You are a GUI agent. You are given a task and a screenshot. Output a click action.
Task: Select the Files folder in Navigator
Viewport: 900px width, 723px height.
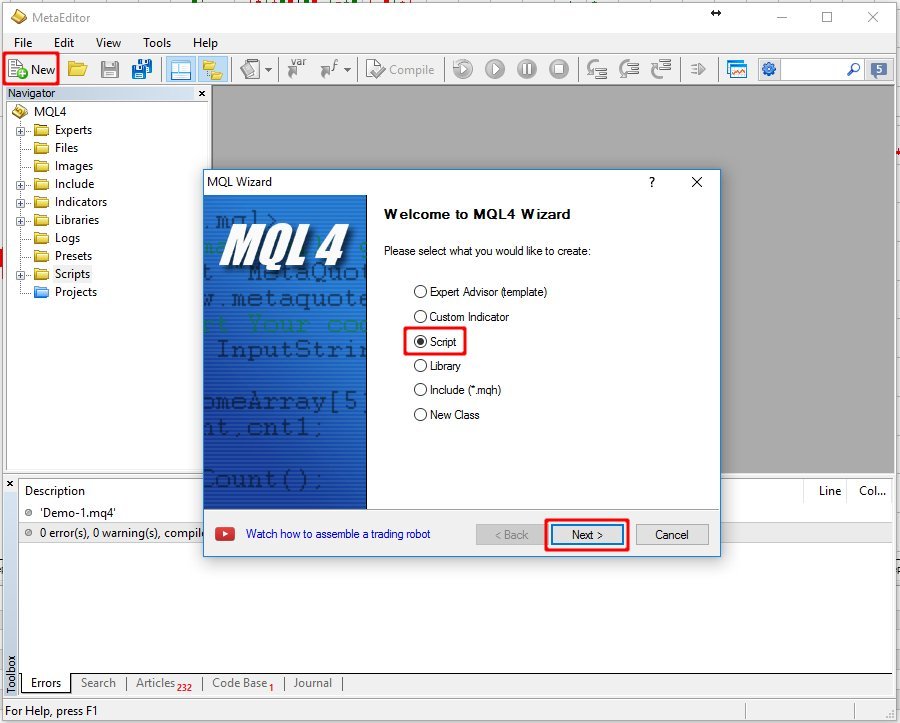point(65,148)
